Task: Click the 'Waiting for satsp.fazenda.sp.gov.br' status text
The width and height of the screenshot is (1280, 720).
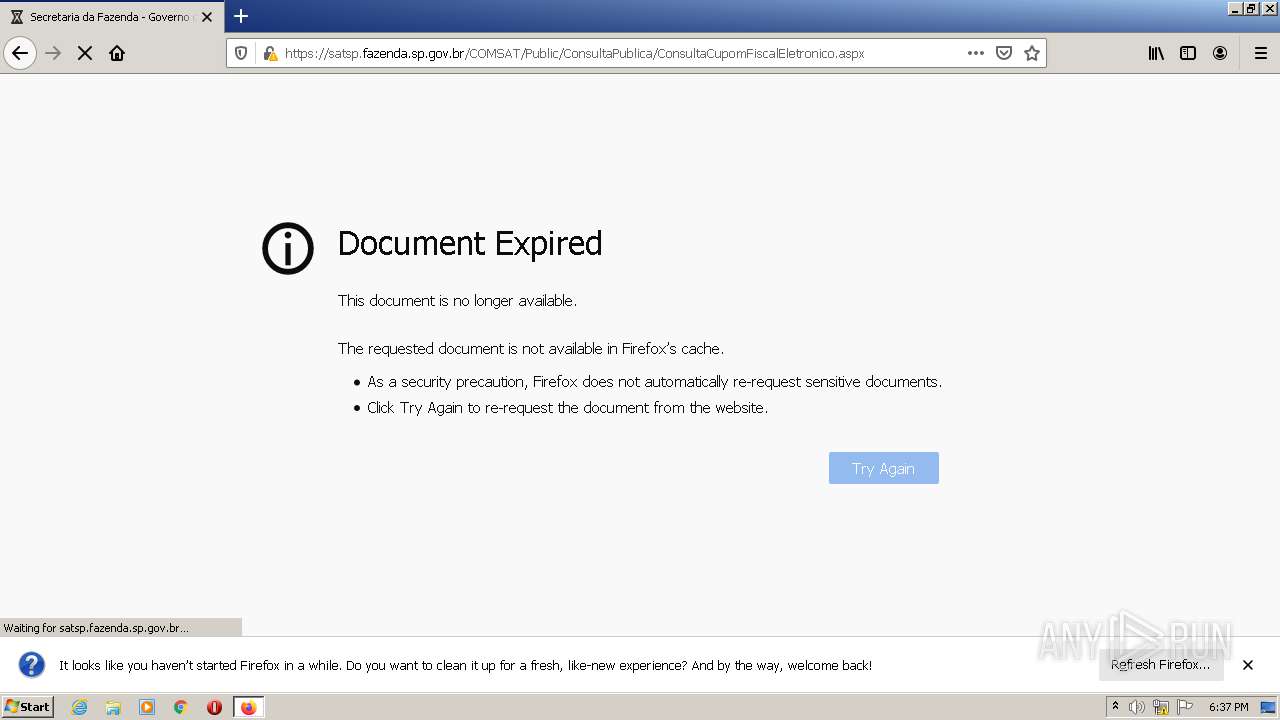Action: pyautogui.click(x=96, y=628)
